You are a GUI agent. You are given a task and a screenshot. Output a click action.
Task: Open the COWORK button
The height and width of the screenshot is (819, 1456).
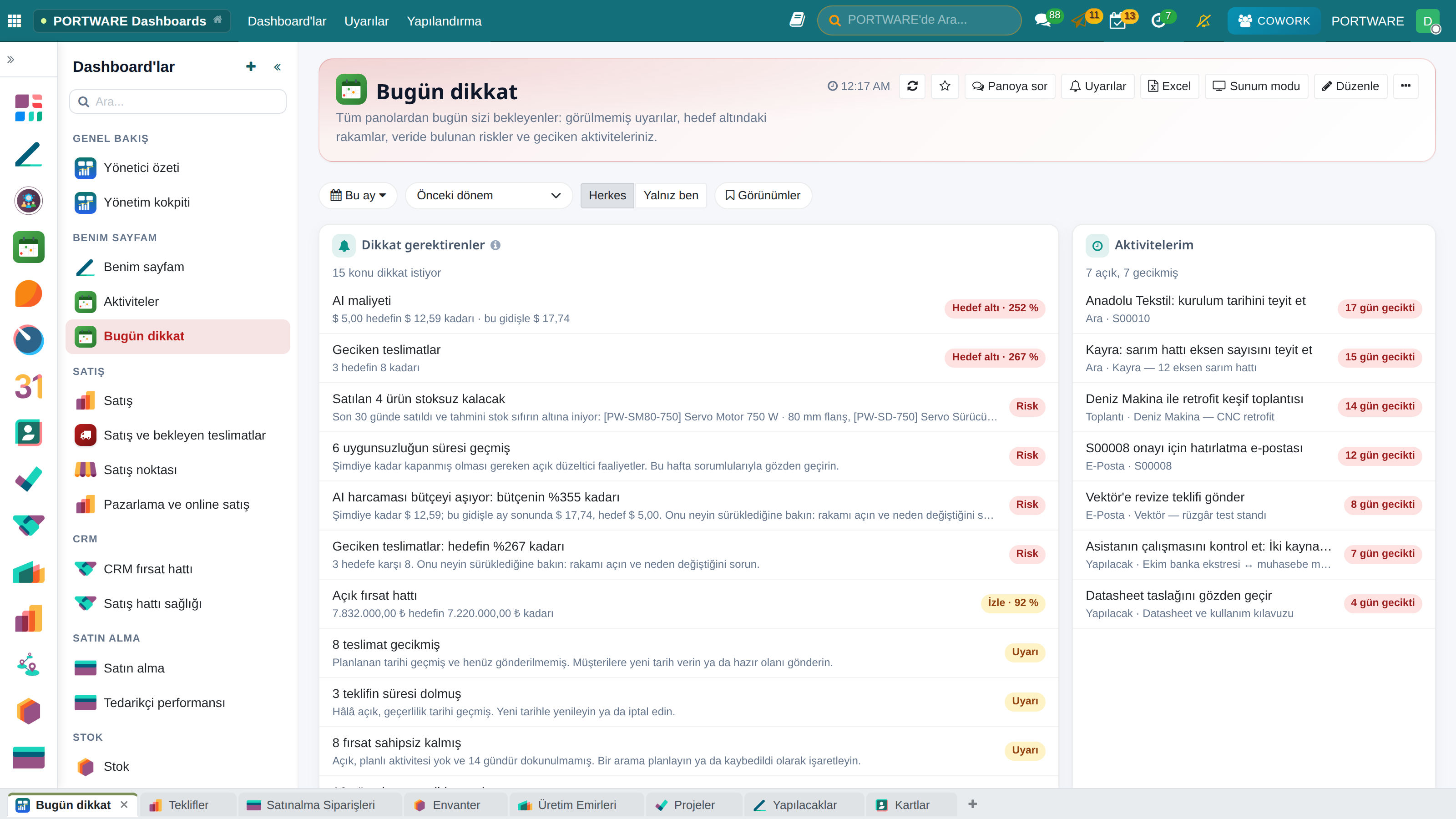point(1274,21)
